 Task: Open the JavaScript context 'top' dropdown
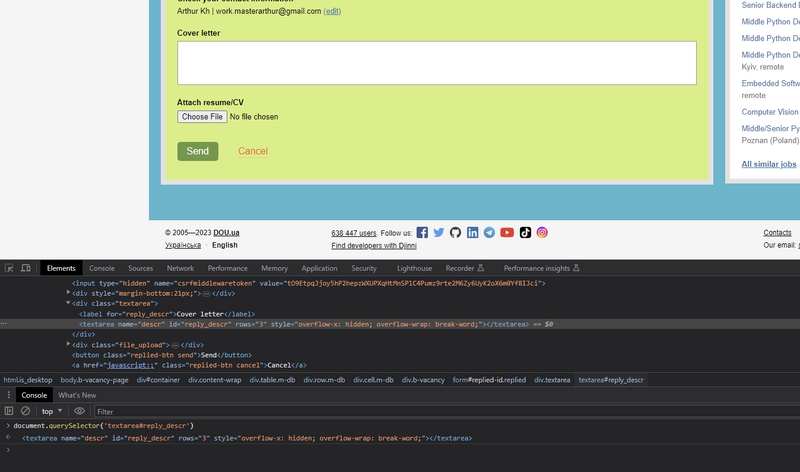51,411
